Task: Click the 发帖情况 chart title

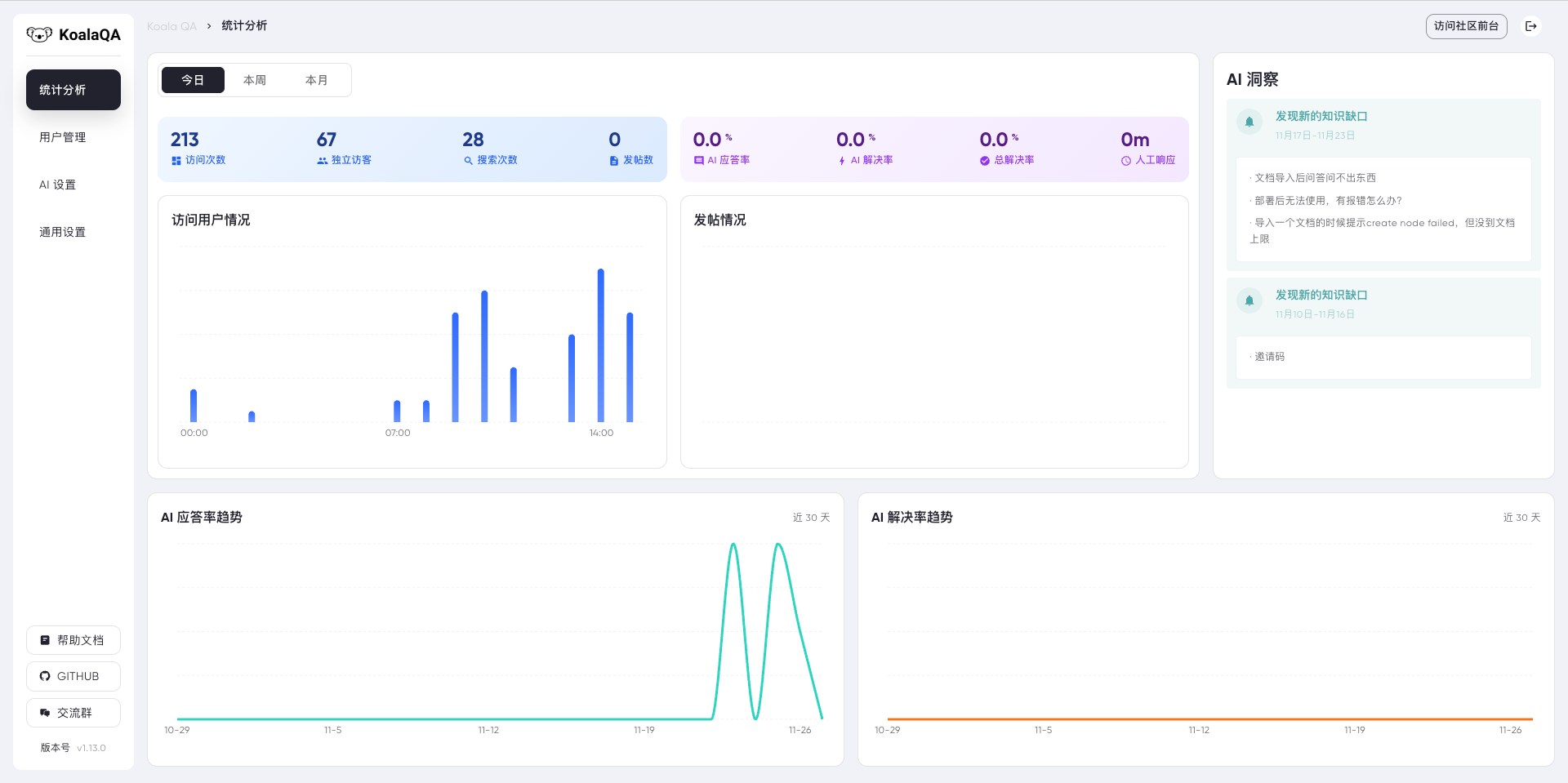Action: coord(719,220)
